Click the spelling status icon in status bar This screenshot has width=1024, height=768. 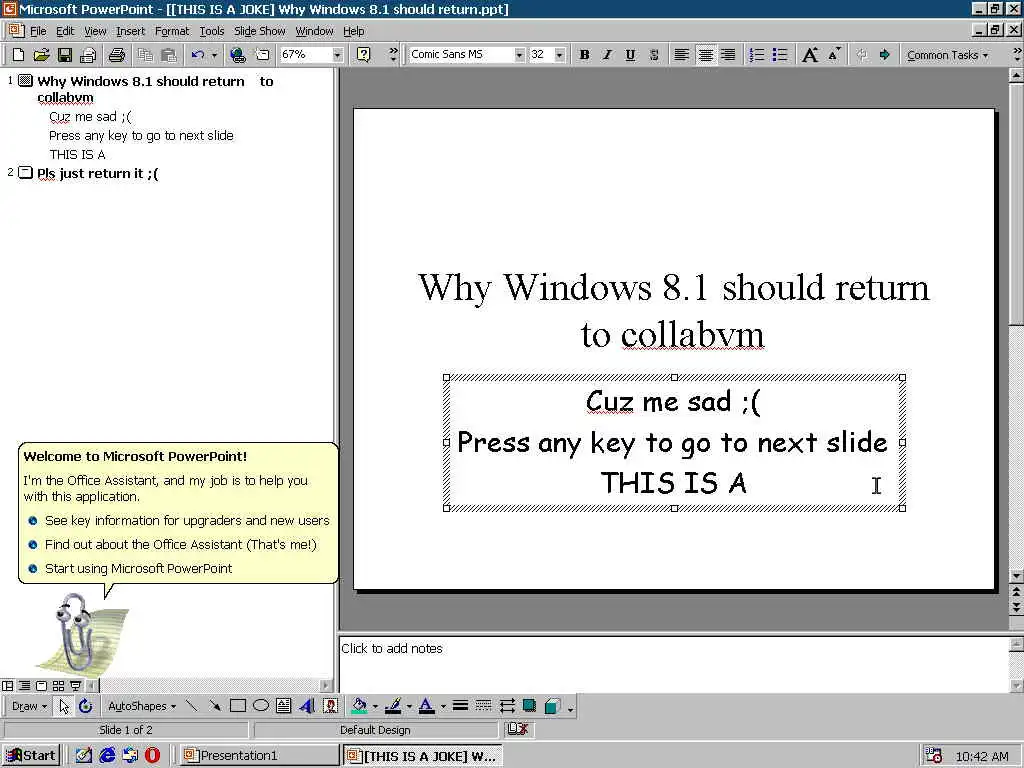(517, 729)
